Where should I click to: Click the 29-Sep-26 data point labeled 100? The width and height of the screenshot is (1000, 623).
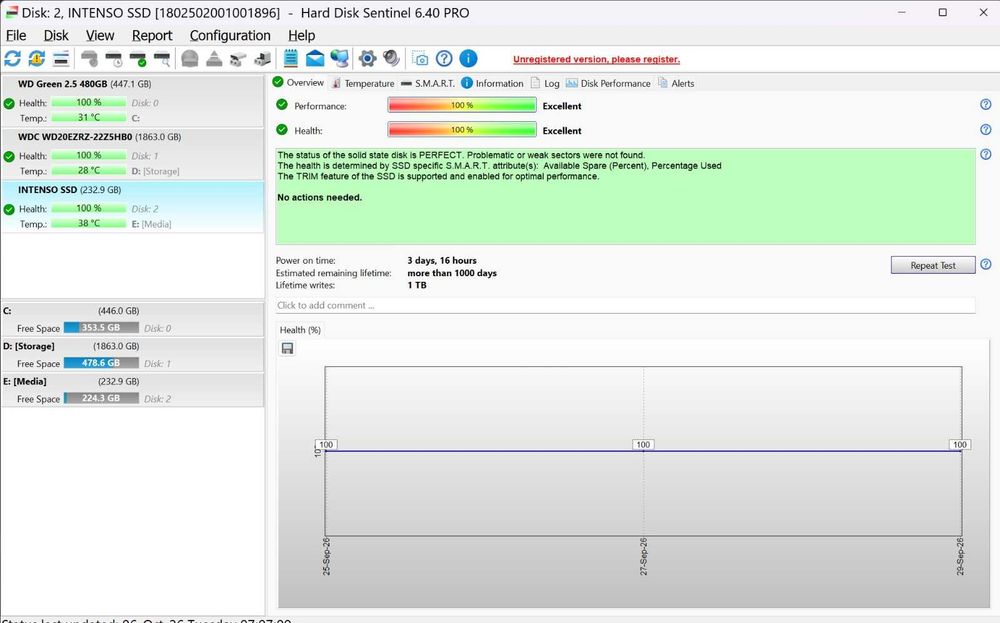960,444
